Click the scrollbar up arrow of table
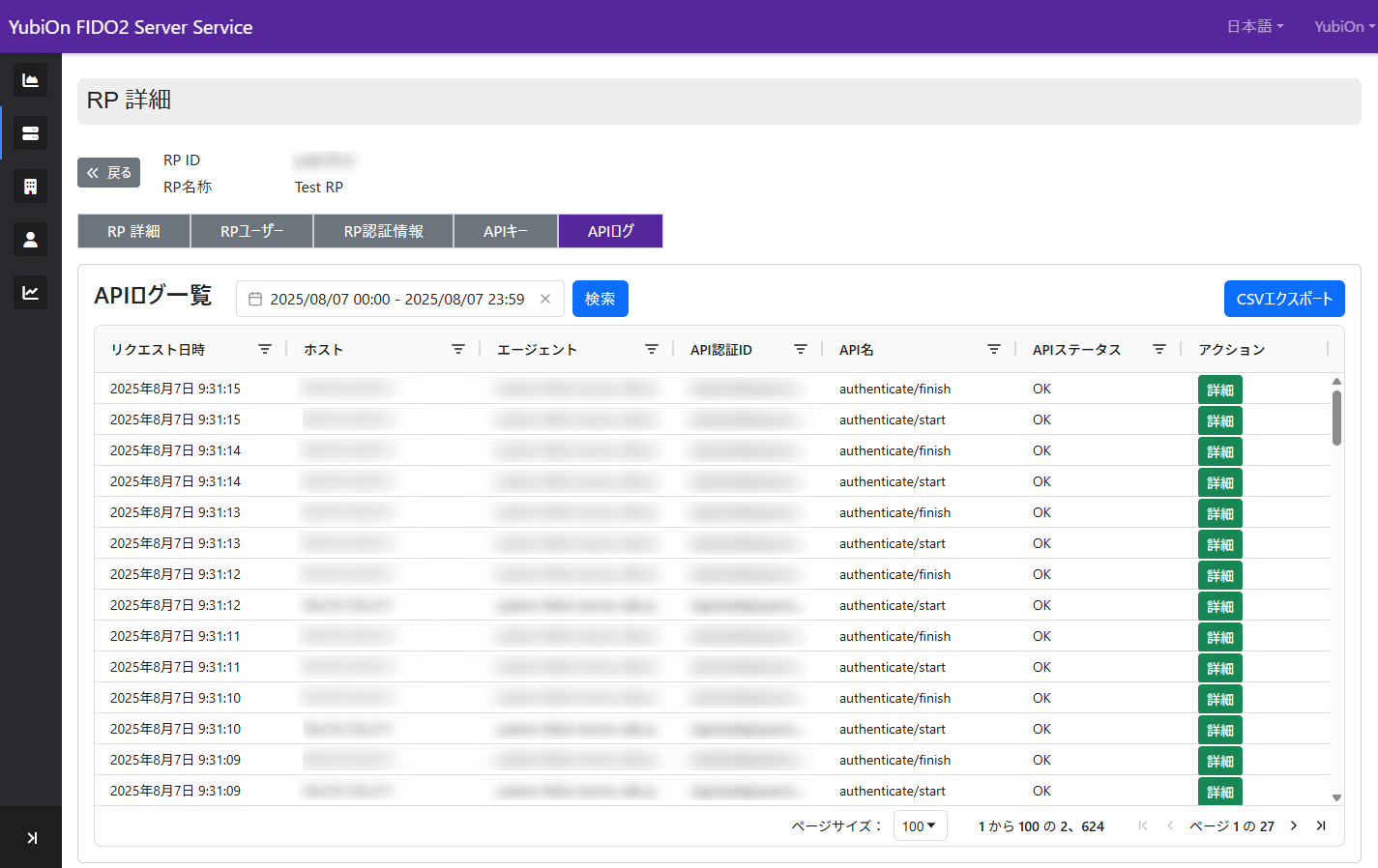The height and width of the screenshot is (868, 1378). [x=1336, y=382]
